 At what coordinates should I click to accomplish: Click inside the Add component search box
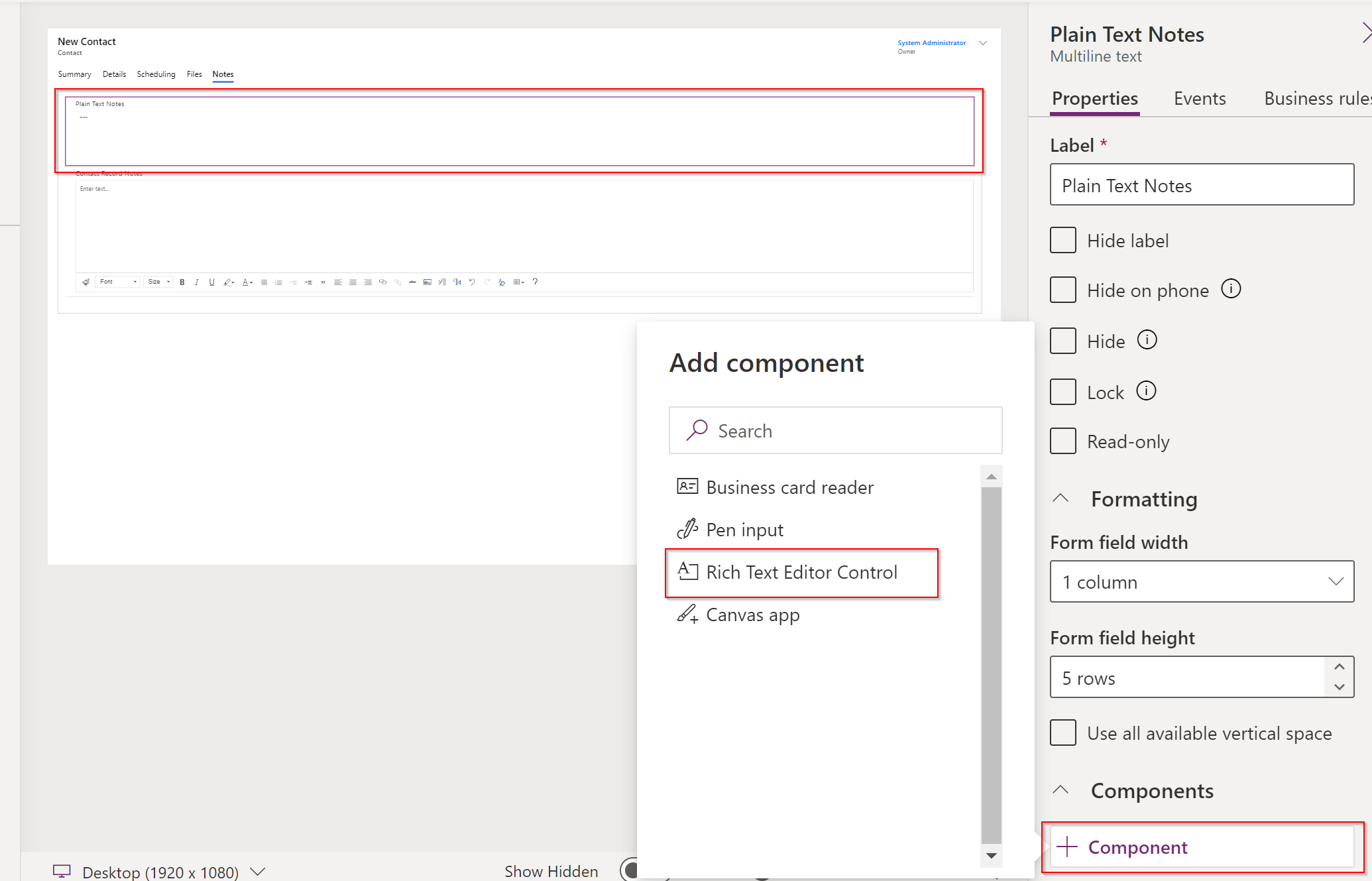coord(835,430)
